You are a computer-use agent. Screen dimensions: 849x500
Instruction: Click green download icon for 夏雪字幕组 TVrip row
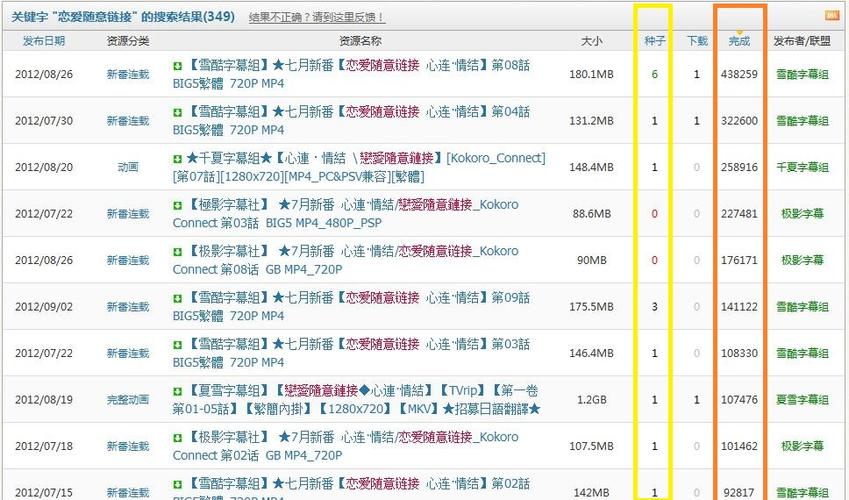coord(177,392)
